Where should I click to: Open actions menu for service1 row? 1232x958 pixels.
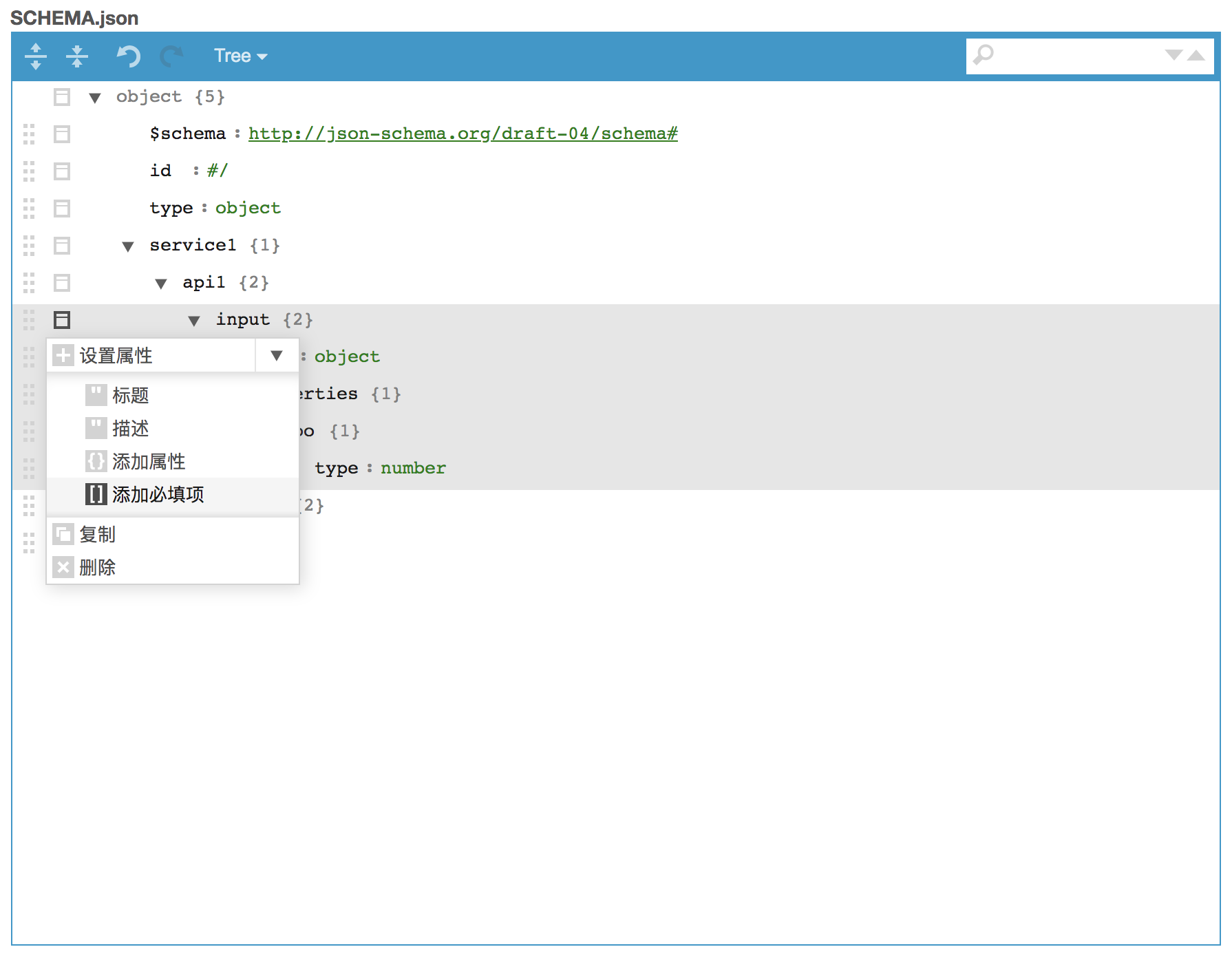[62, 246]
